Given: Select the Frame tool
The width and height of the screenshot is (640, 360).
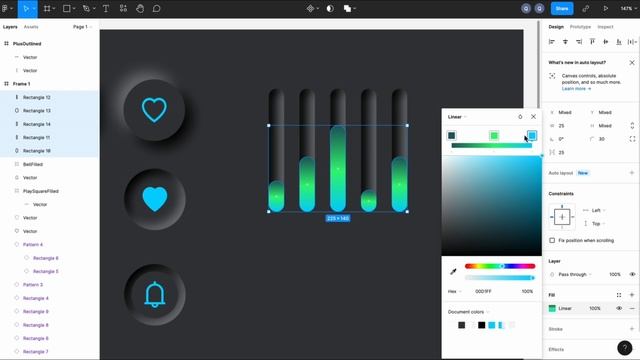Looking at the screenshot, I should [47, 9].
